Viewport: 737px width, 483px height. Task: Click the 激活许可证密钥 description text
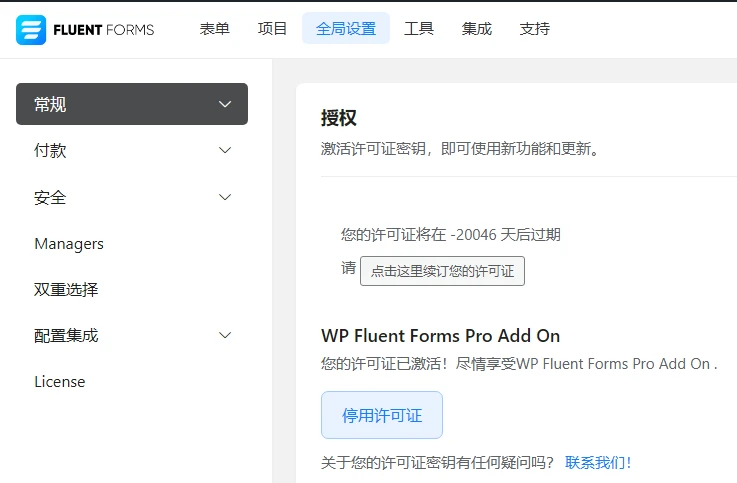click(460, 149)
